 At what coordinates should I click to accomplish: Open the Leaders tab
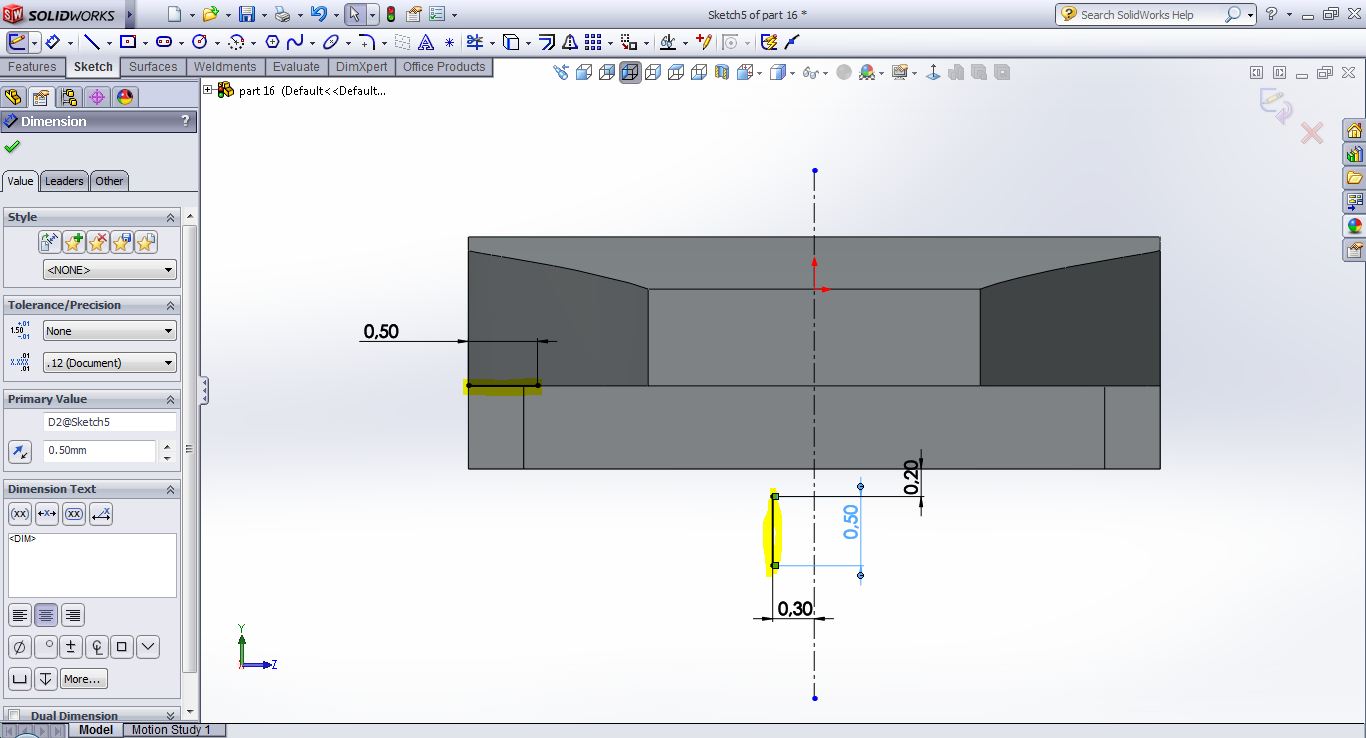(64, 181)
